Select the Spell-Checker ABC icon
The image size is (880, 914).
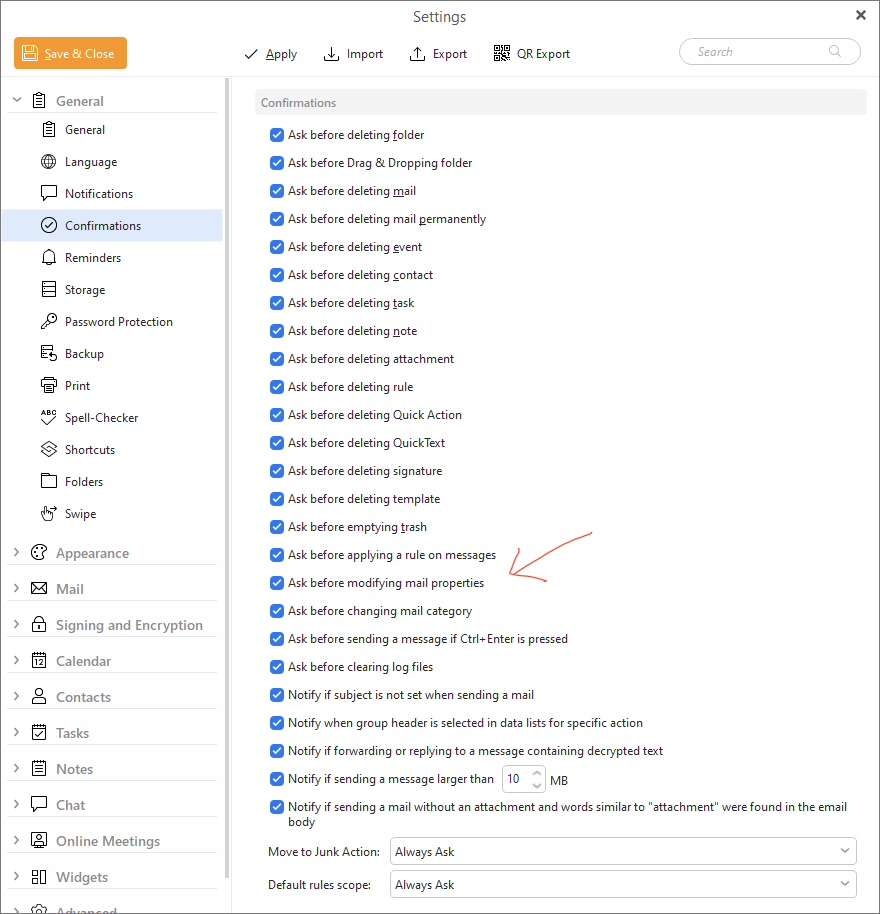[48, 418]
